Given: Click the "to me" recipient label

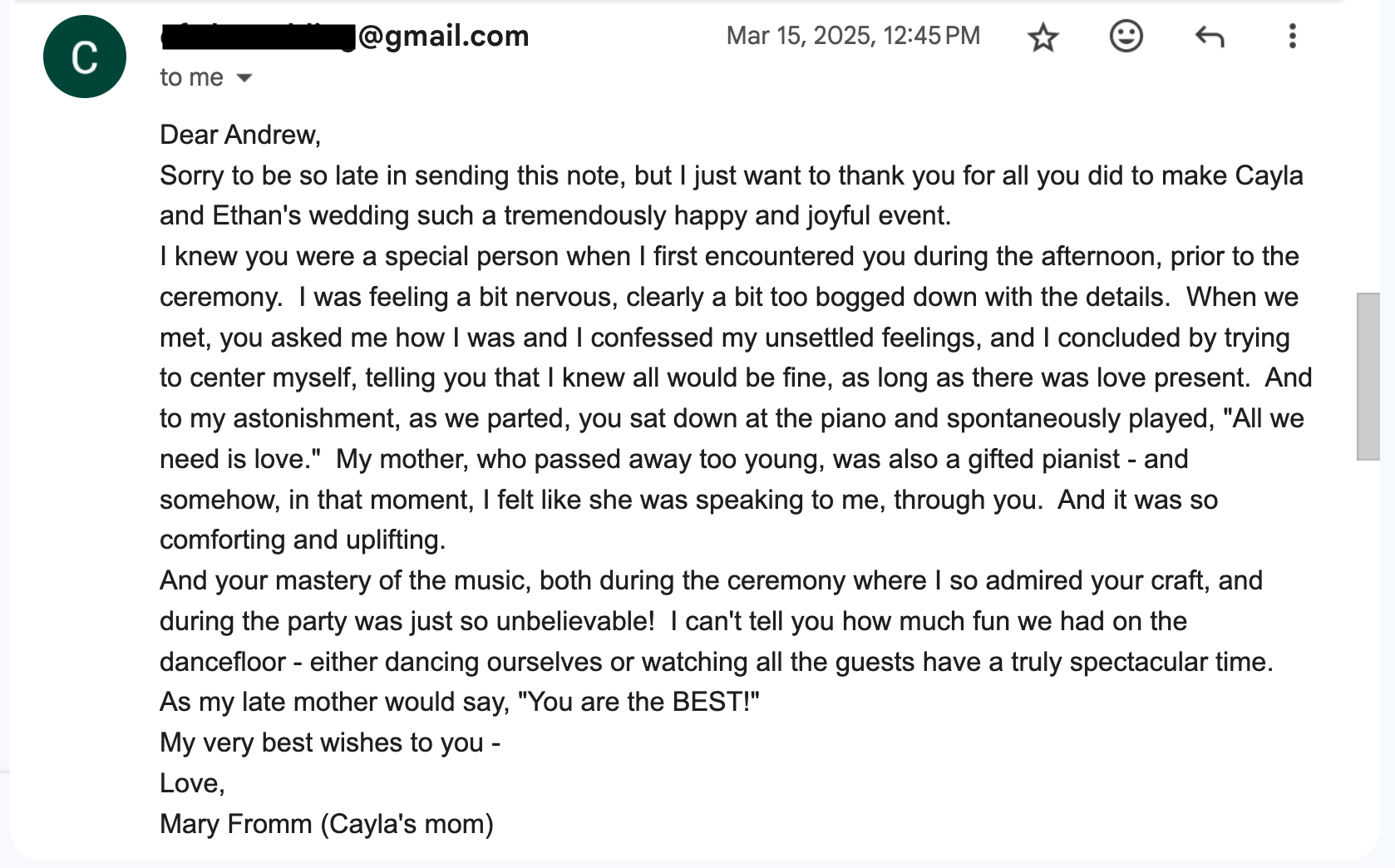Looking at the screenshot, I should click(x=191, y=77).
